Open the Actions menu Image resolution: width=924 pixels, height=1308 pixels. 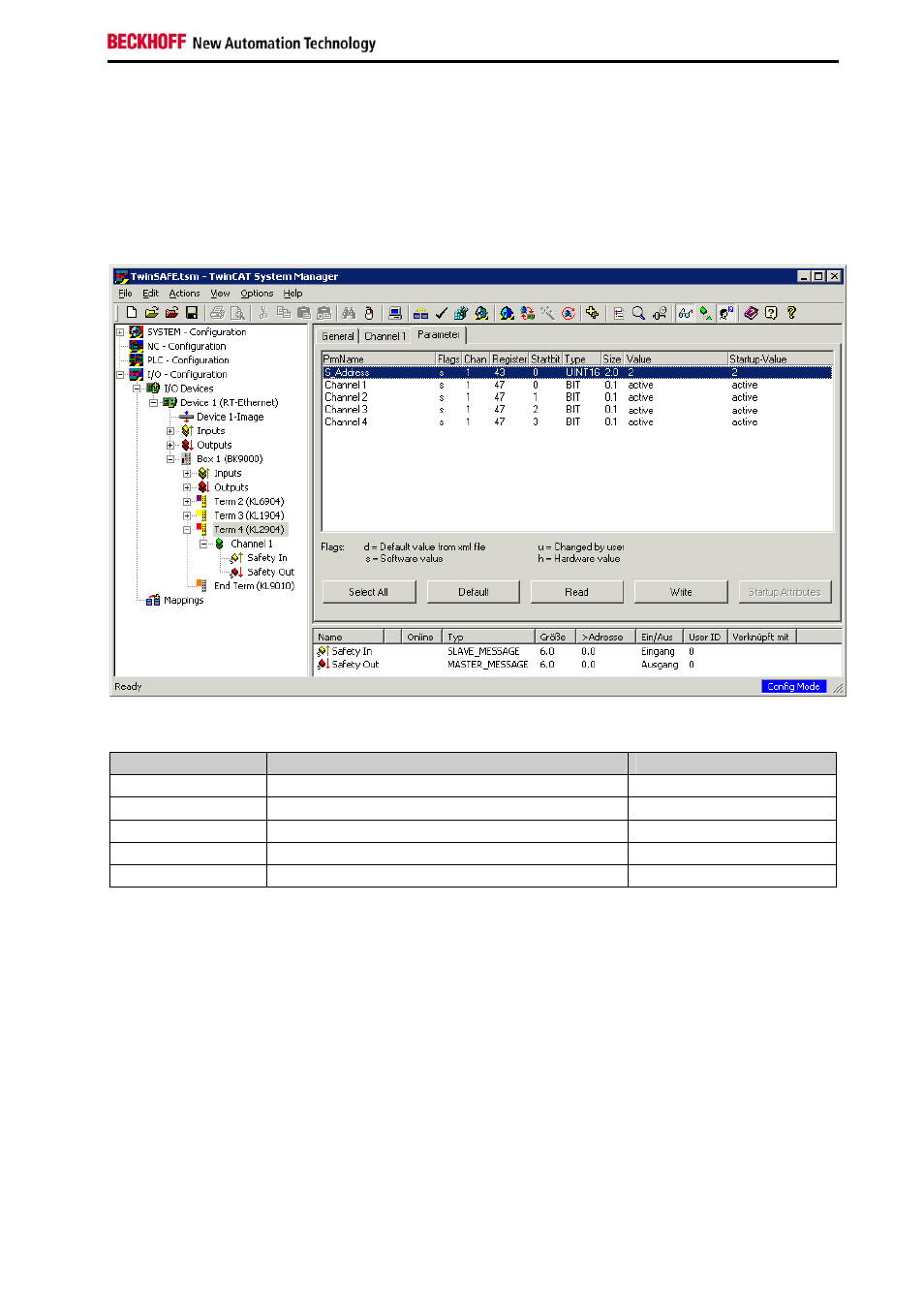click(x=184, y=294)
